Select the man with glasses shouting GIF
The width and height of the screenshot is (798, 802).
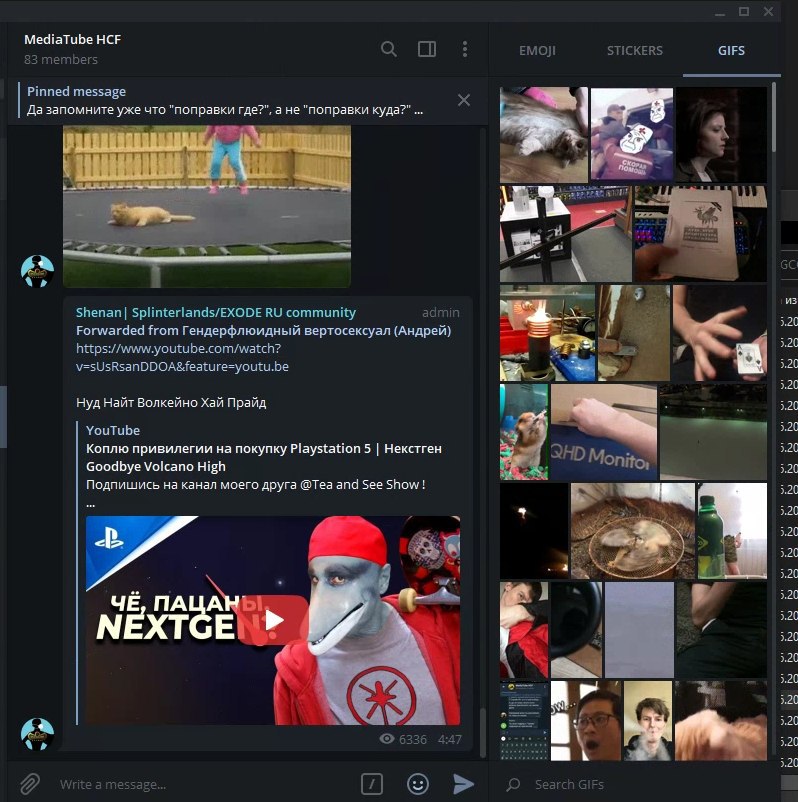click(586, 721)
